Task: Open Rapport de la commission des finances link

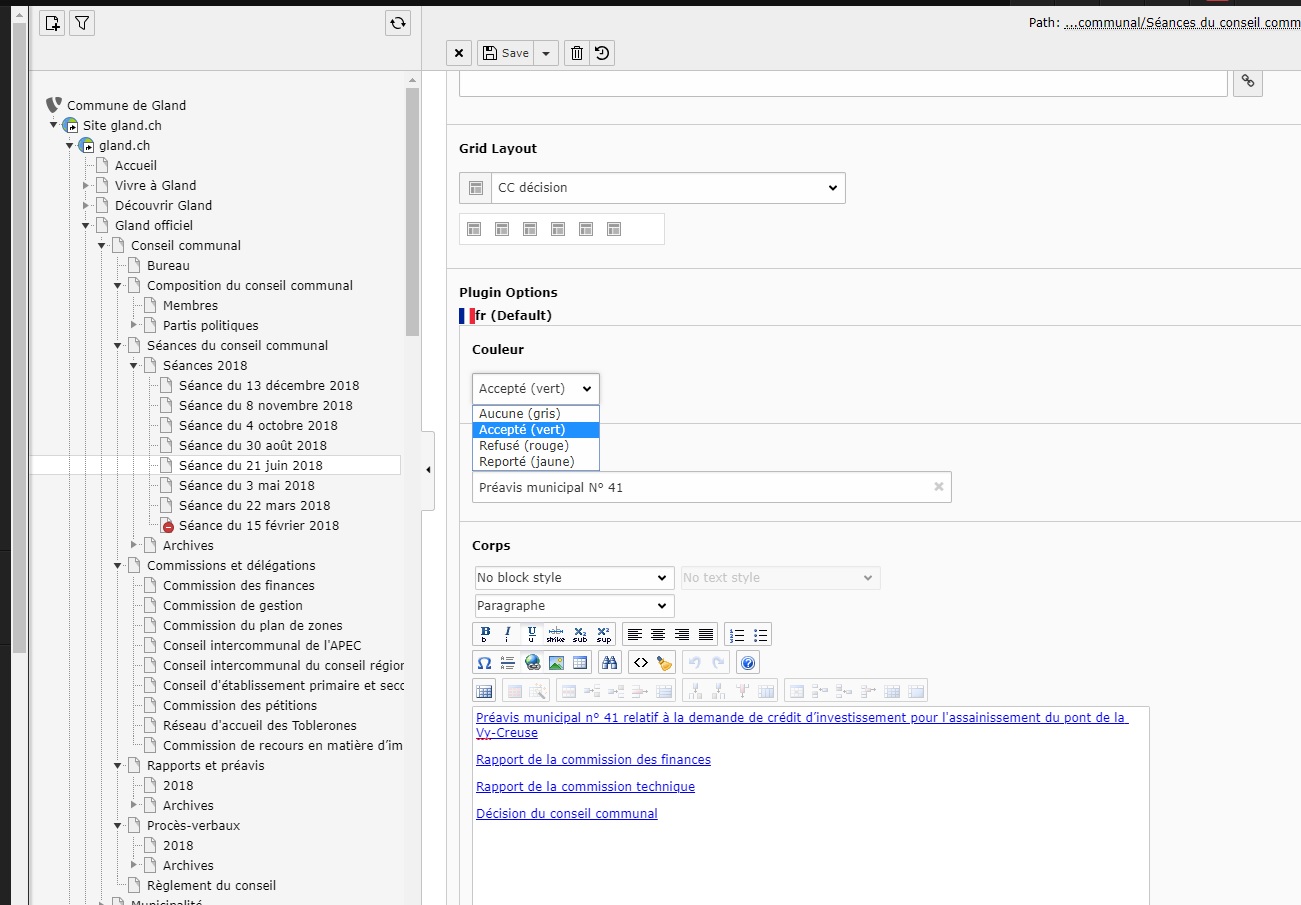Action: [x=593, y=760]
